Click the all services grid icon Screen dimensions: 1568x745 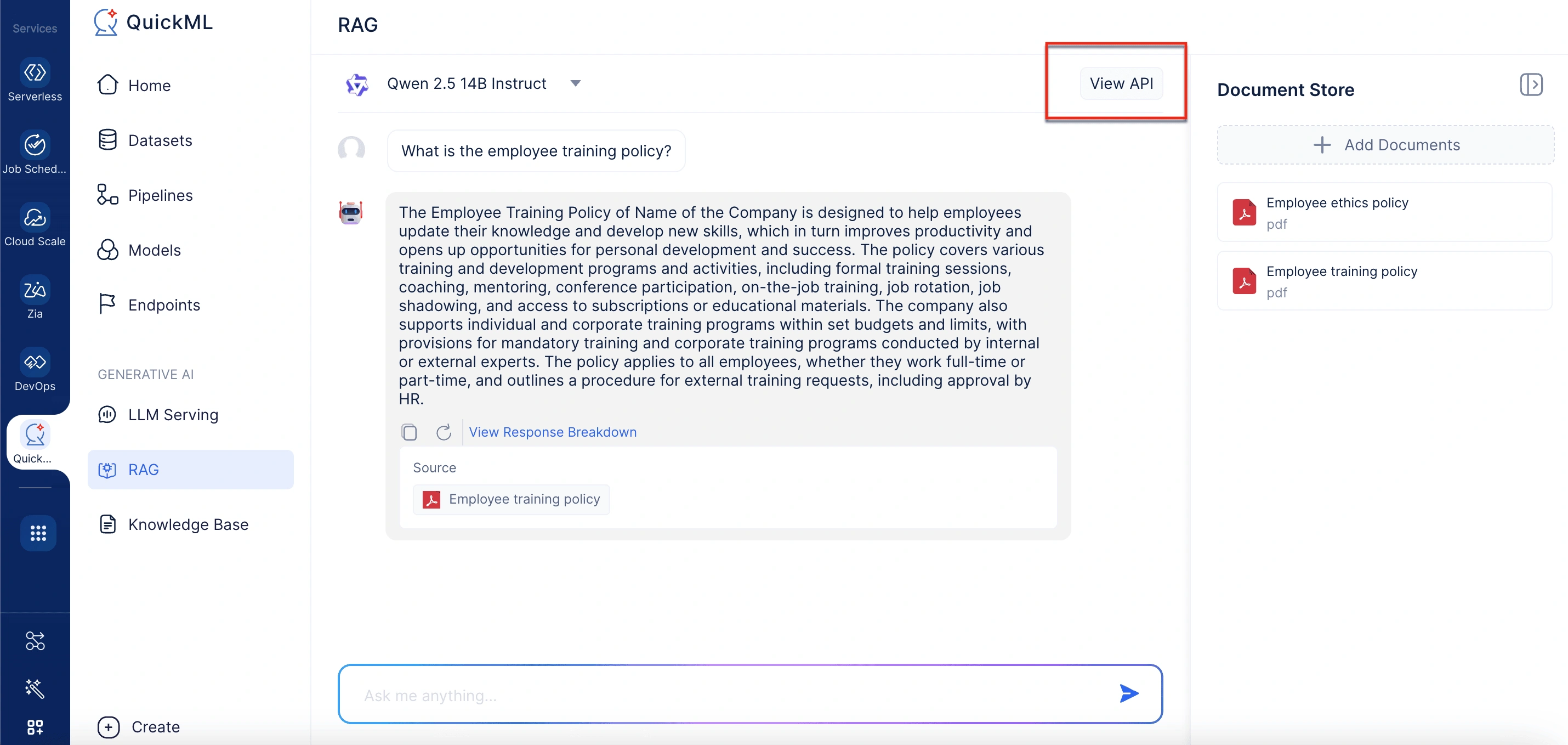[x=38, y=534]
